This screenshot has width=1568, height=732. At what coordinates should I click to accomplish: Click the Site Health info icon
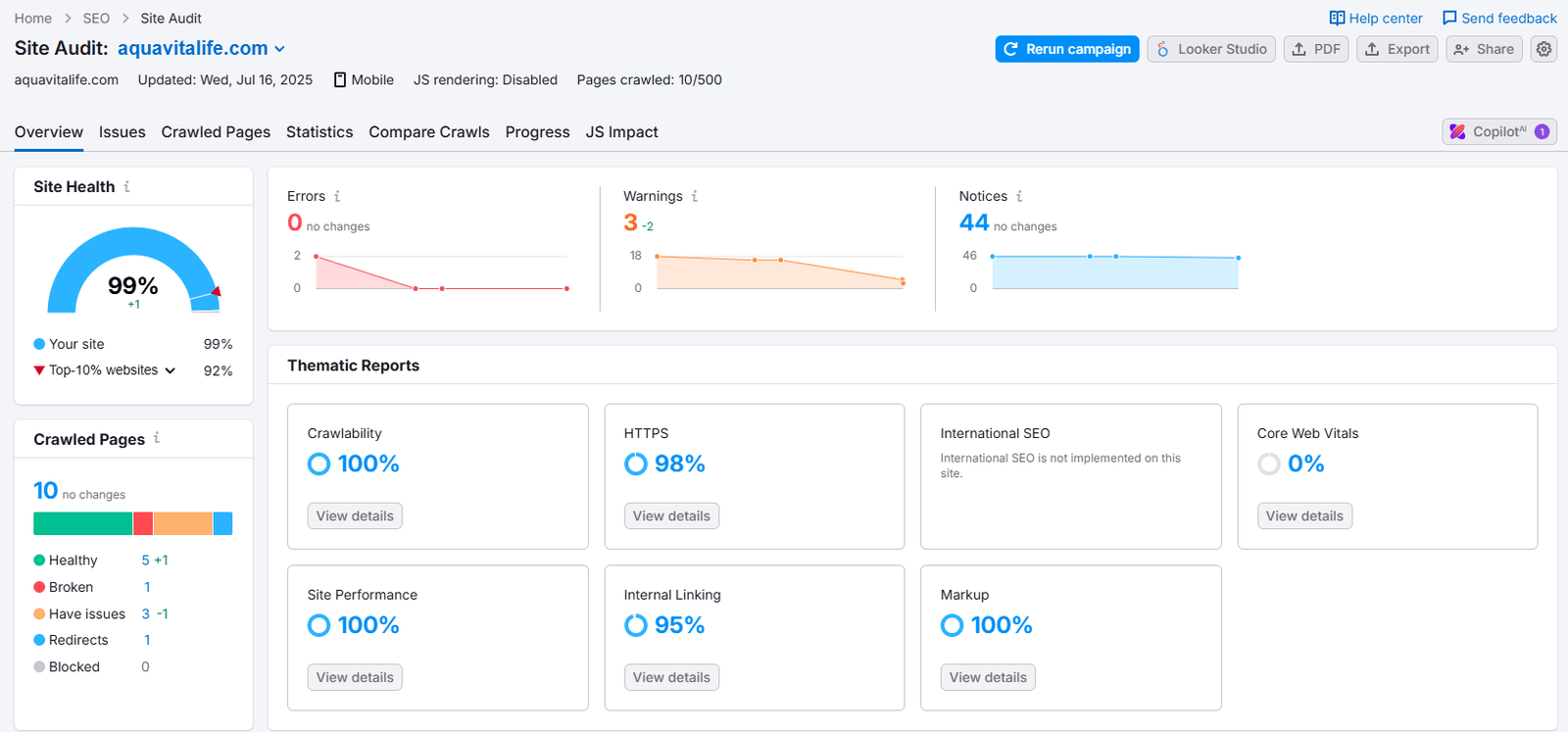pos(126,186)
